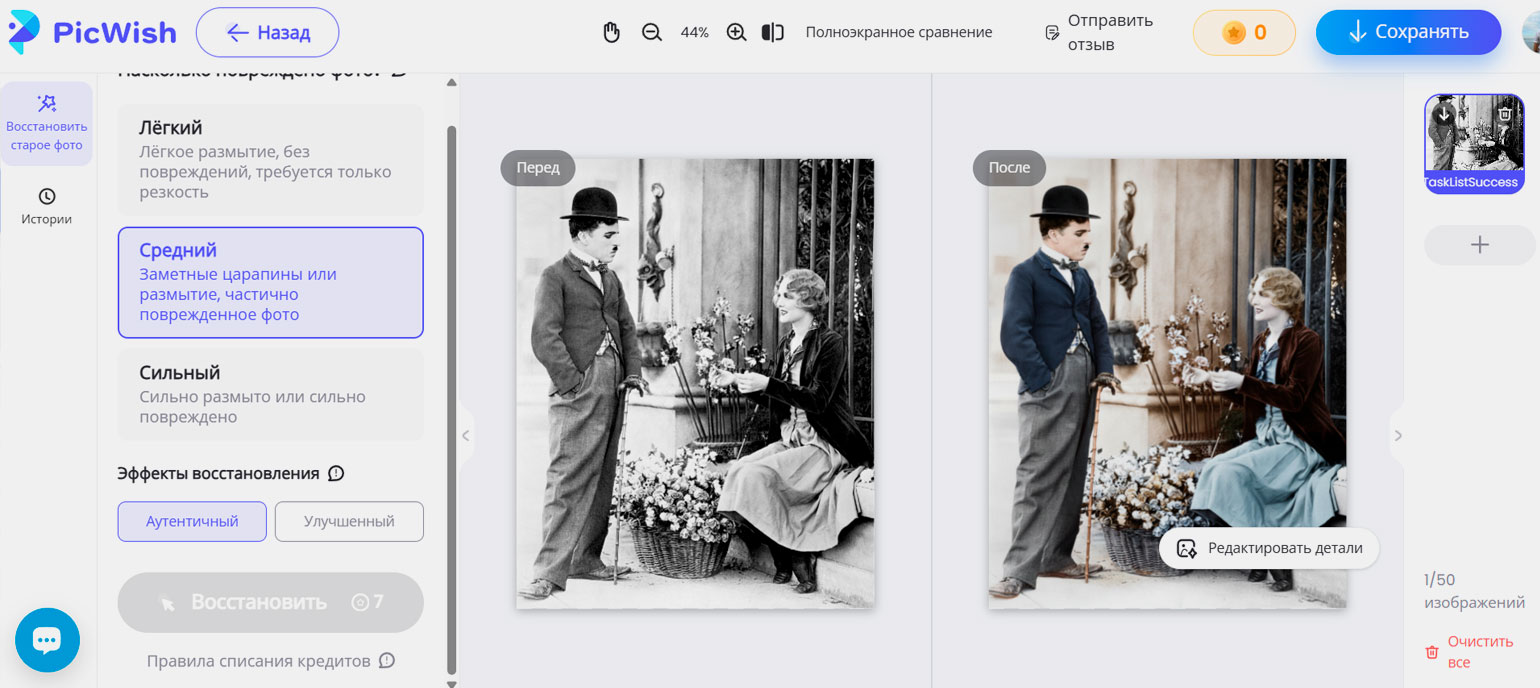Select the TaskListSuccess image thumbnail
Screen dimensions: 1540x688
click(1474, 143)
